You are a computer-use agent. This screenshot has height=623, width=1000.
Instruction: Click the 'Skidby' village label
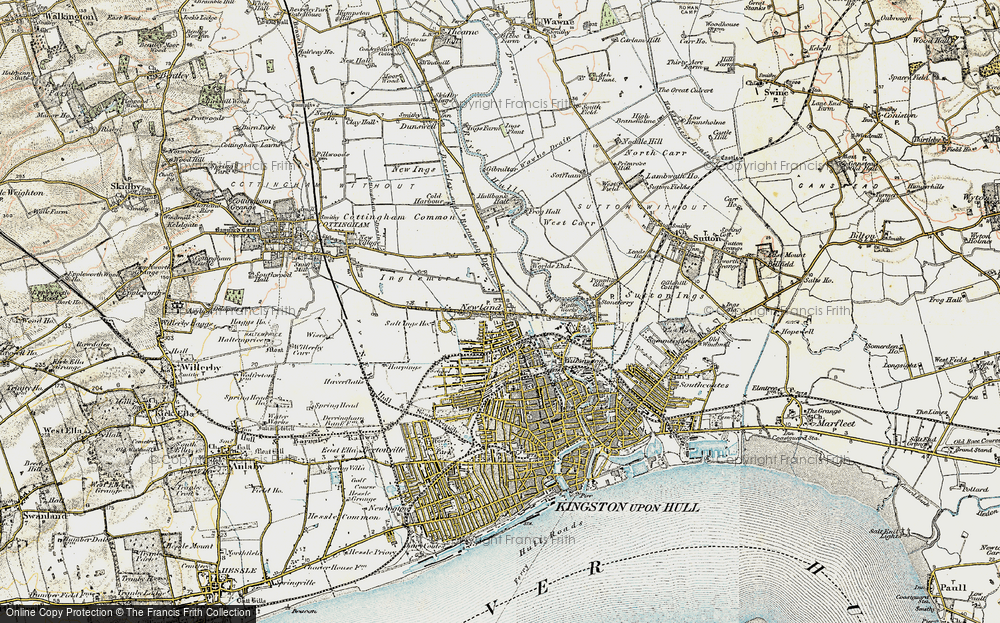[x=126, y=186]
